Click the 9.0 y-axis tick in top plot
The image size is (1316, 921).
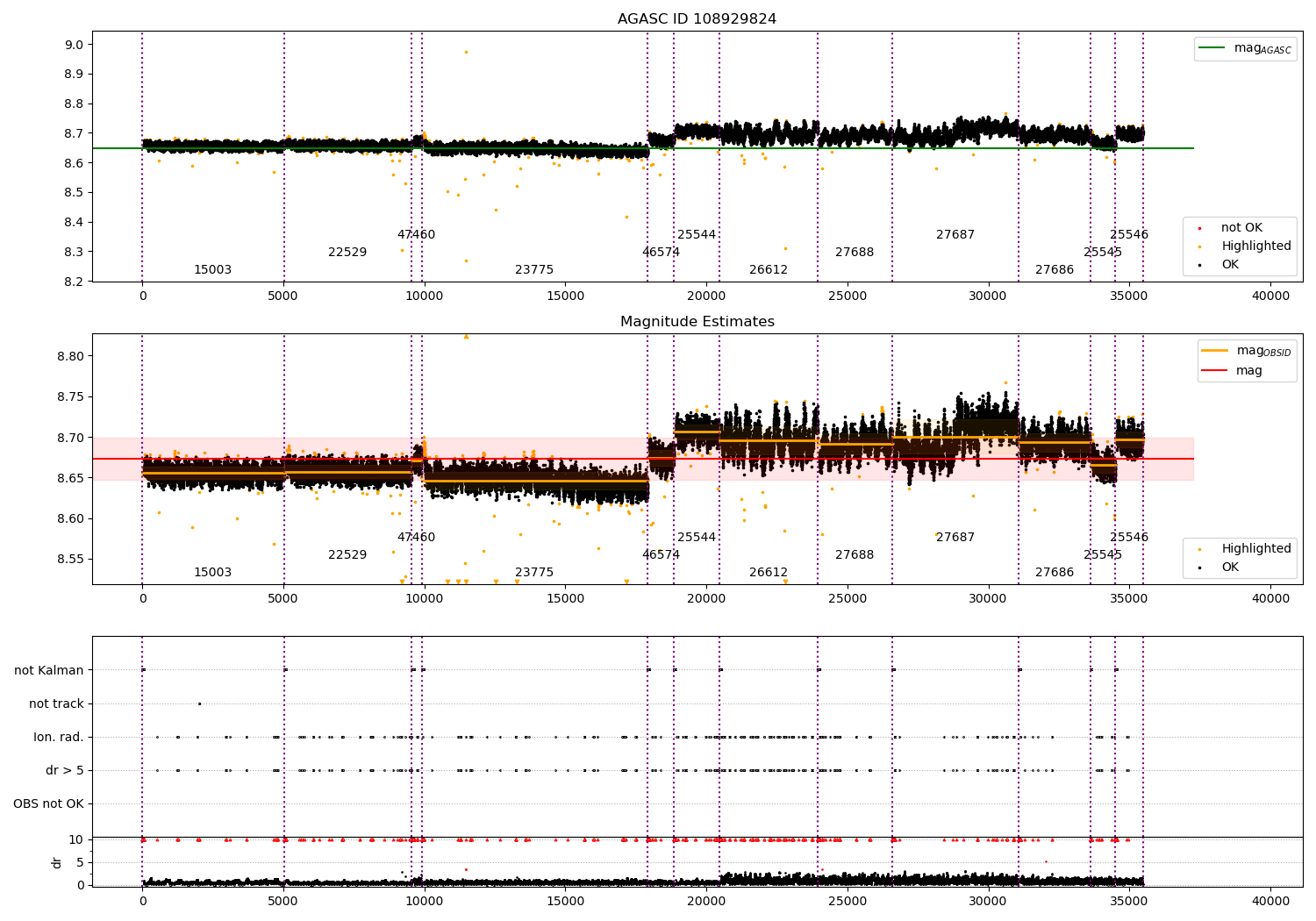[74, 45]
